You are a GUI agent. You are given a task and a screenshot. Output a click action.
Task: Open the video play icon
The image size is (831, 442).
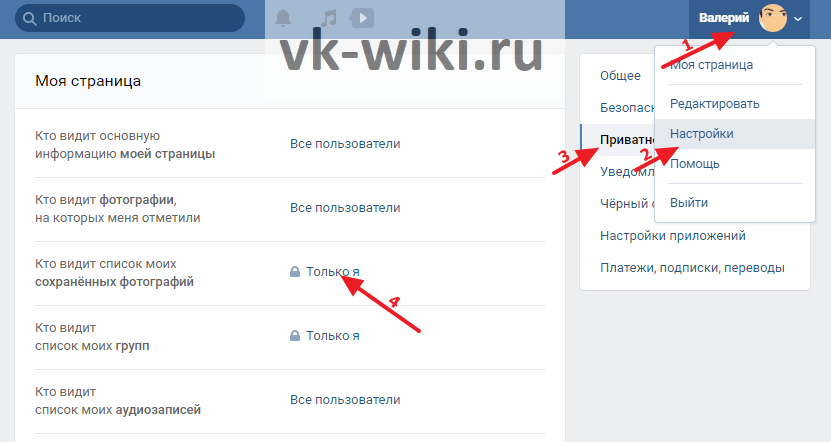[362, 19]
